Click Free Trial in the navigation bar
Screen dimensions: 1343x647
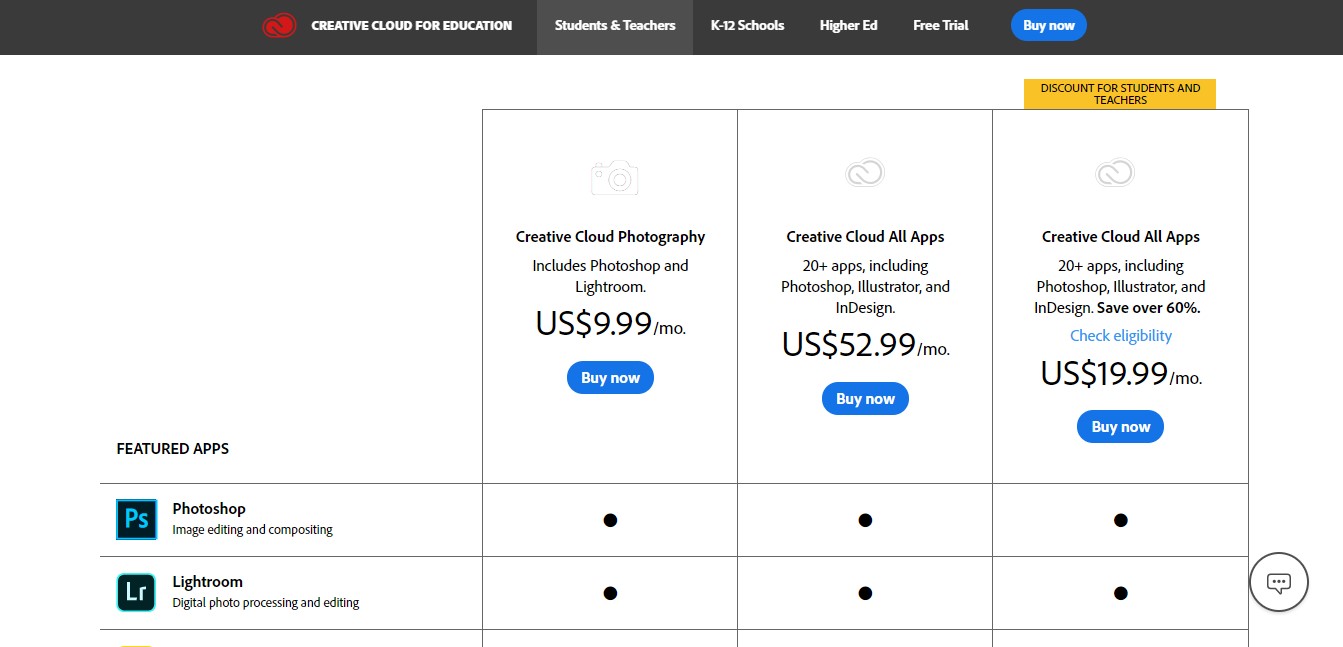[x=940, y=25]
